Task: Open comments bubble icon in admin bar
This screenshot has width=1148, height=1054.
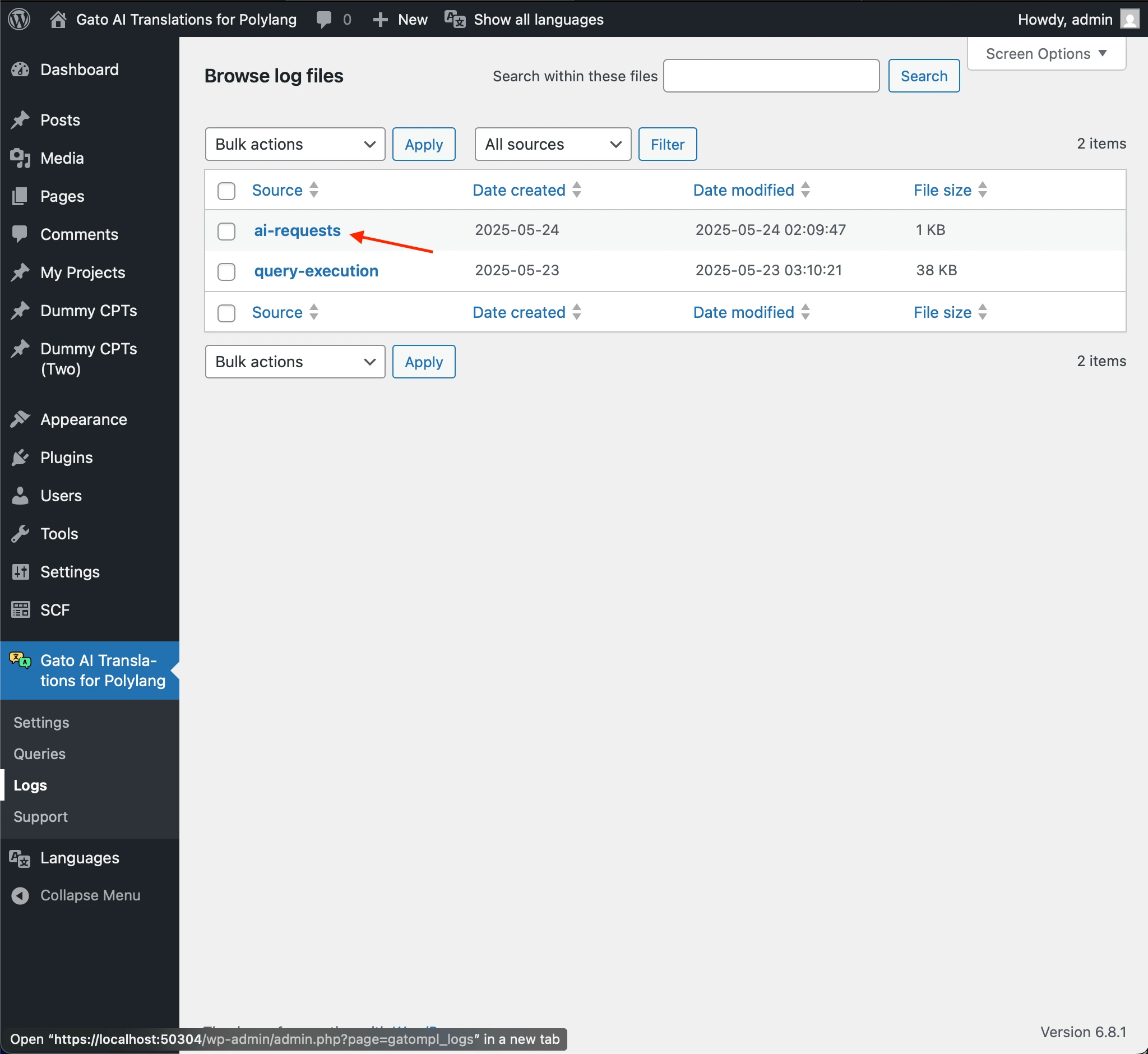Action: (x=324, y=20)
